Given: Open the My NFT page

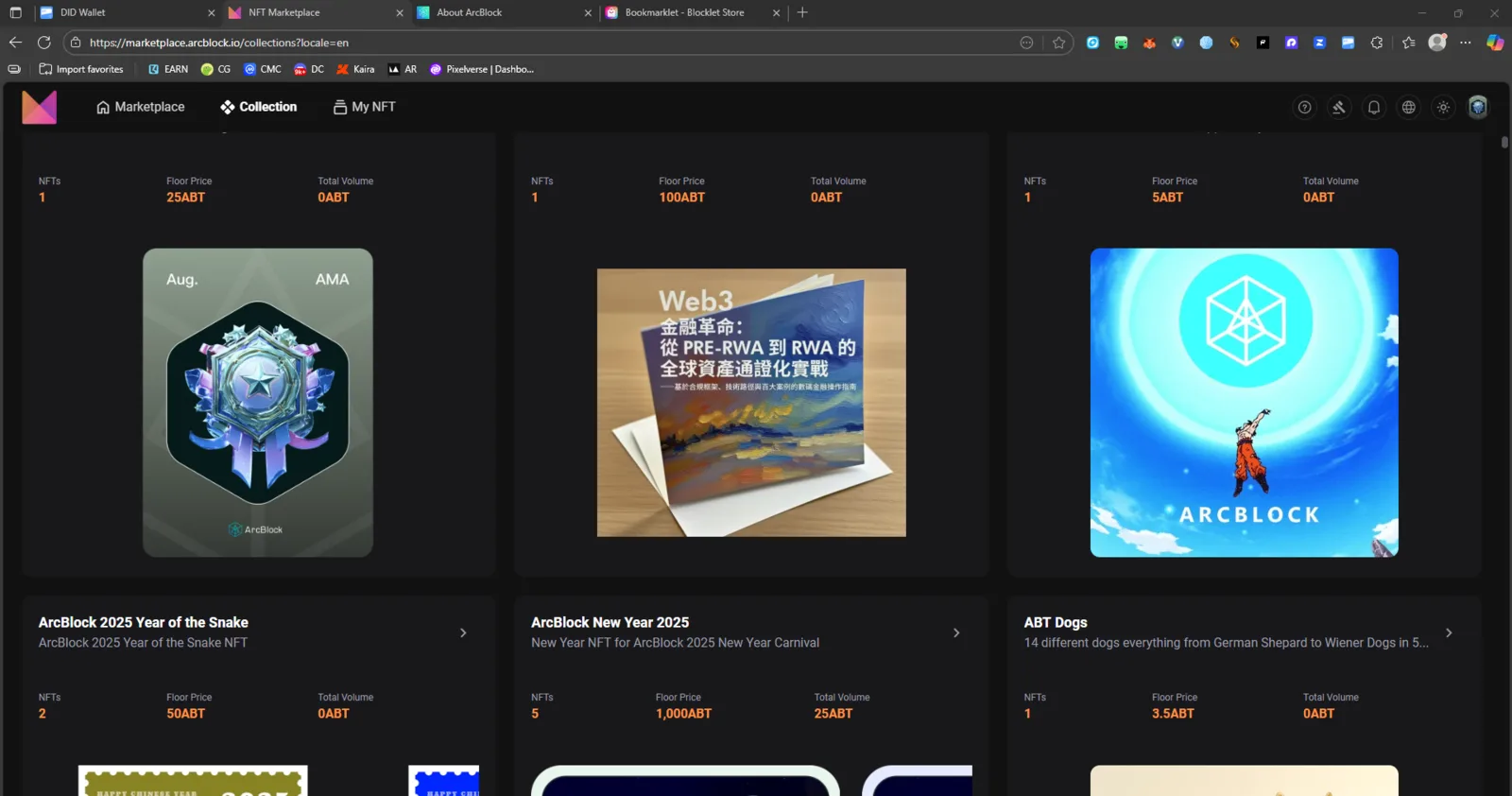Looking at the screenshot, I should pyautogui.click(x=365, y=107).
